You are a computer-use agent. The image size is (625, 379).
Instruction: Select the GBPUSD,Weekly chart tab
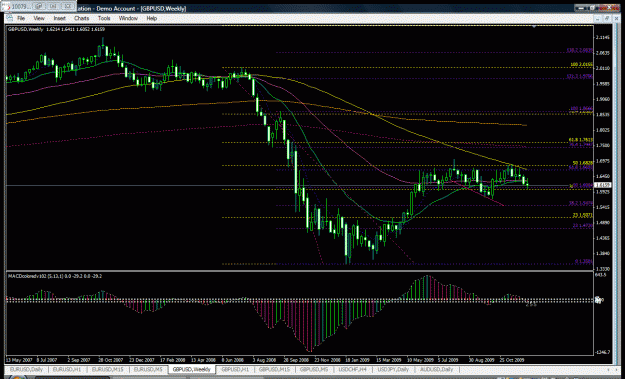coord(192,369)
